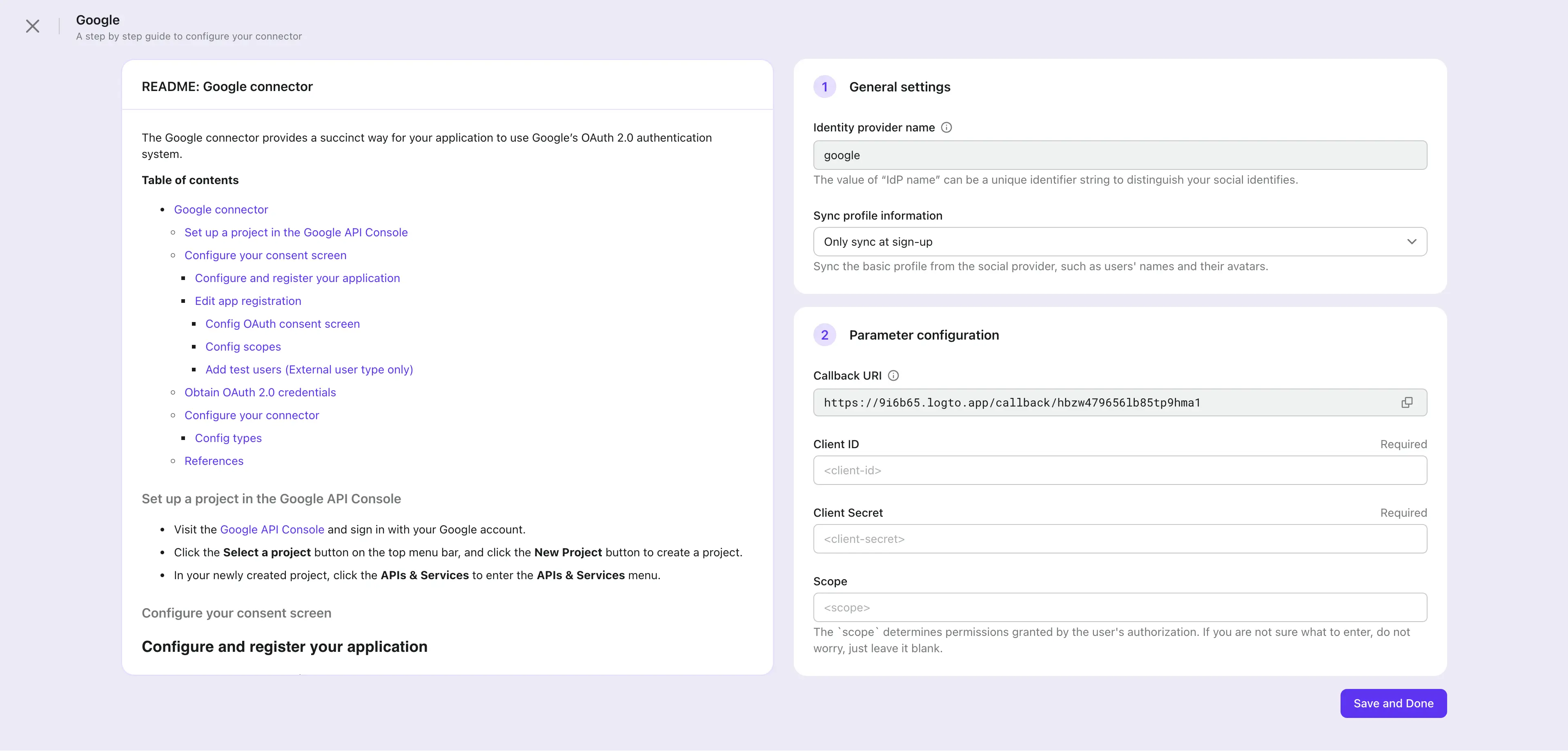
Task: Open Configure your consent screen link
Action: point(265,255)
